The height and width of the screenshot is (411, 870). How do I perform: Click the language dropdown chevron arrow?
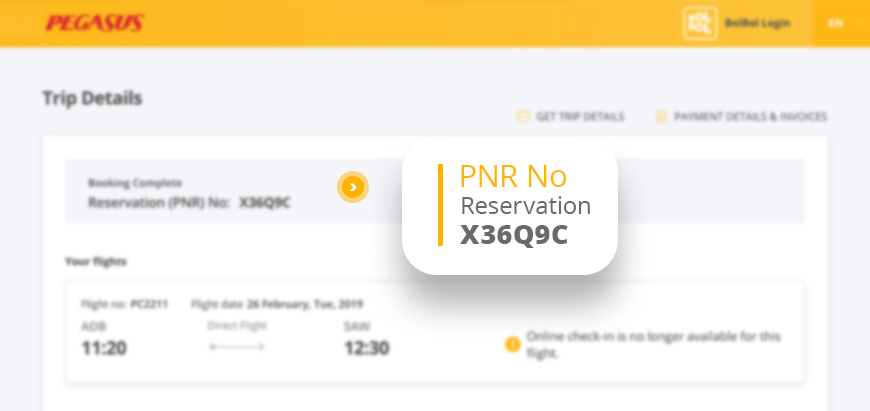tap(860, 23)
